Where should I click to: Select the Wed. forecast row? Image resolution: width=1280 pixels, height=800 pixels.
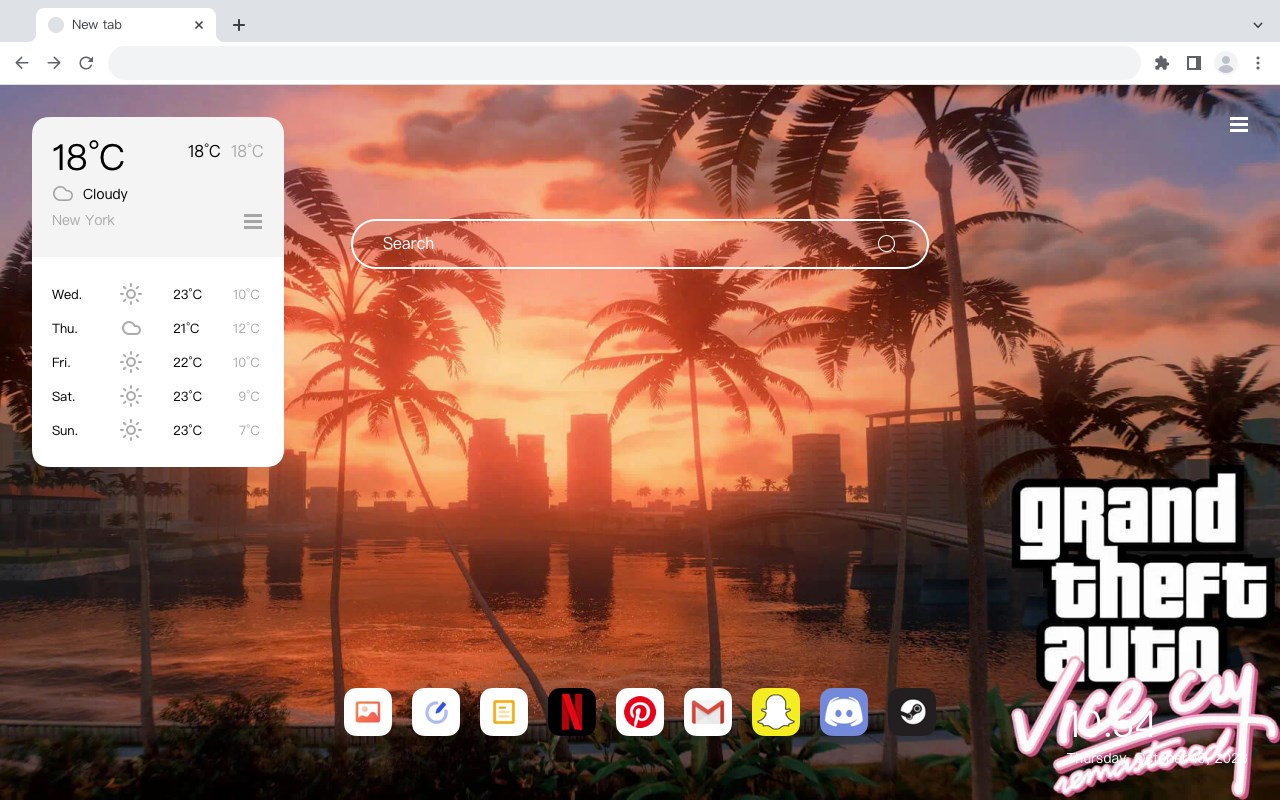pos(157,294)
